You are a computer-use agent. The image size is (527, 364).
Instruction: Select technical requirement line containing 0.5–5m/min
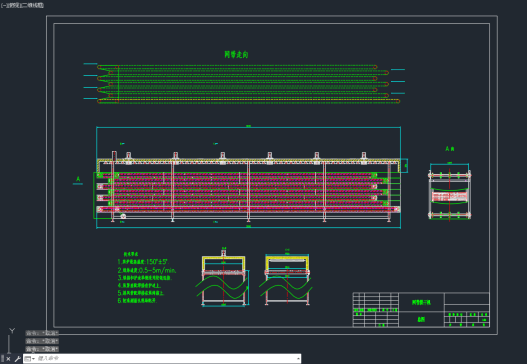tap(147, 270)
